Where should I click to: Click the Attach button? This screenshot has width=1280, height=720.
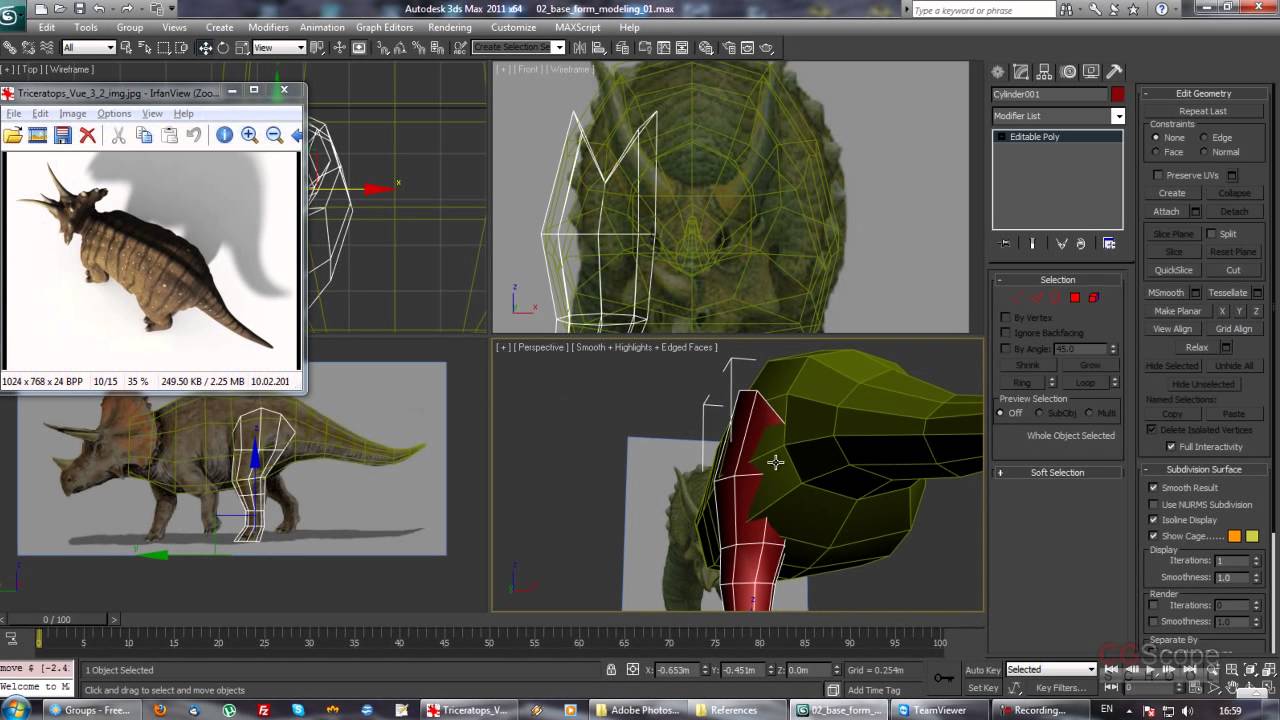point(1166,211)
